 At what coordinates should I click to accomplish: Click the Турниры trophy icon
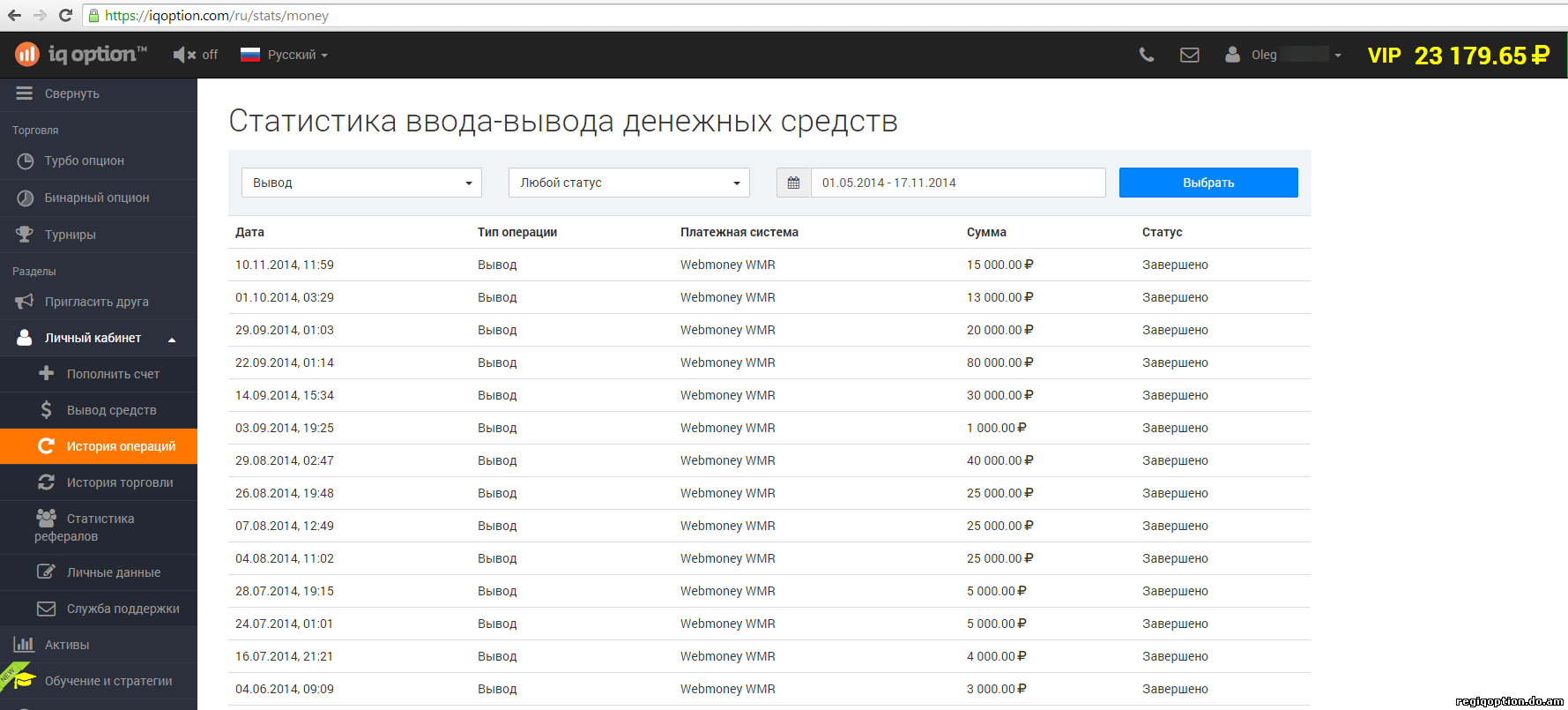click(x=25, y=235)
